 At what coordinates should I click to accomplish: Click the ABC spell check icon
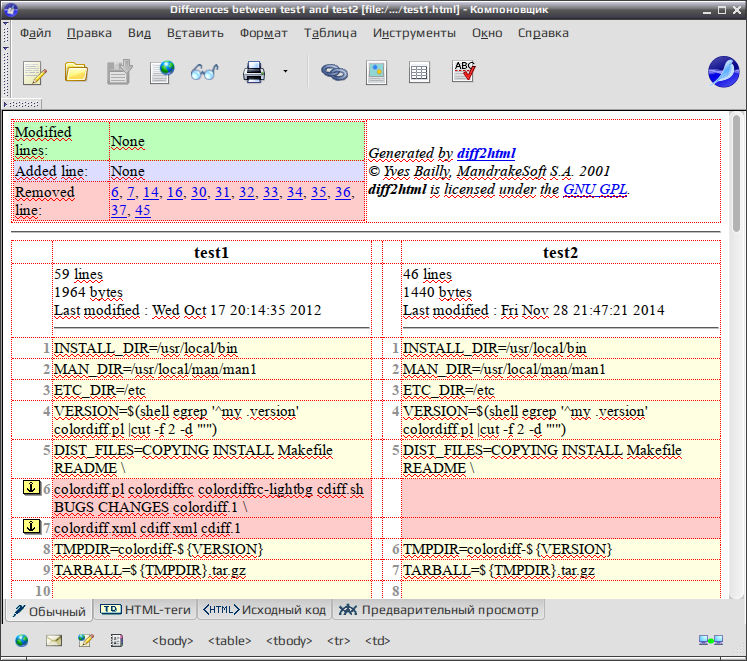click(464, 71)
